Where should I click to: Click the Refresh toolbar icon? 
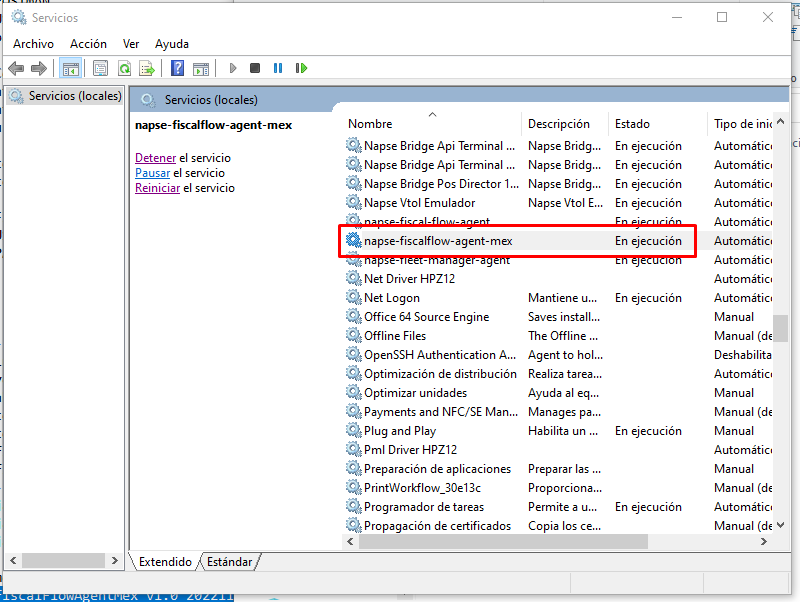pos(124,68)
